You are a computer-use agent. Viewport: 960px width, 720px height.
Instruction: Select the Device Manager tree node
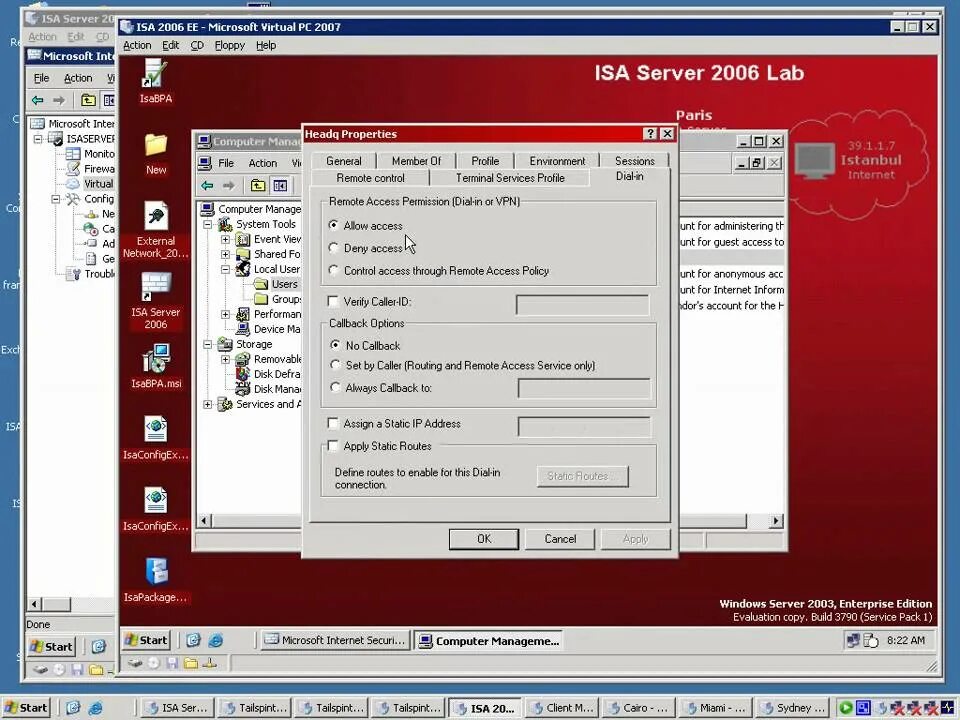277,329
